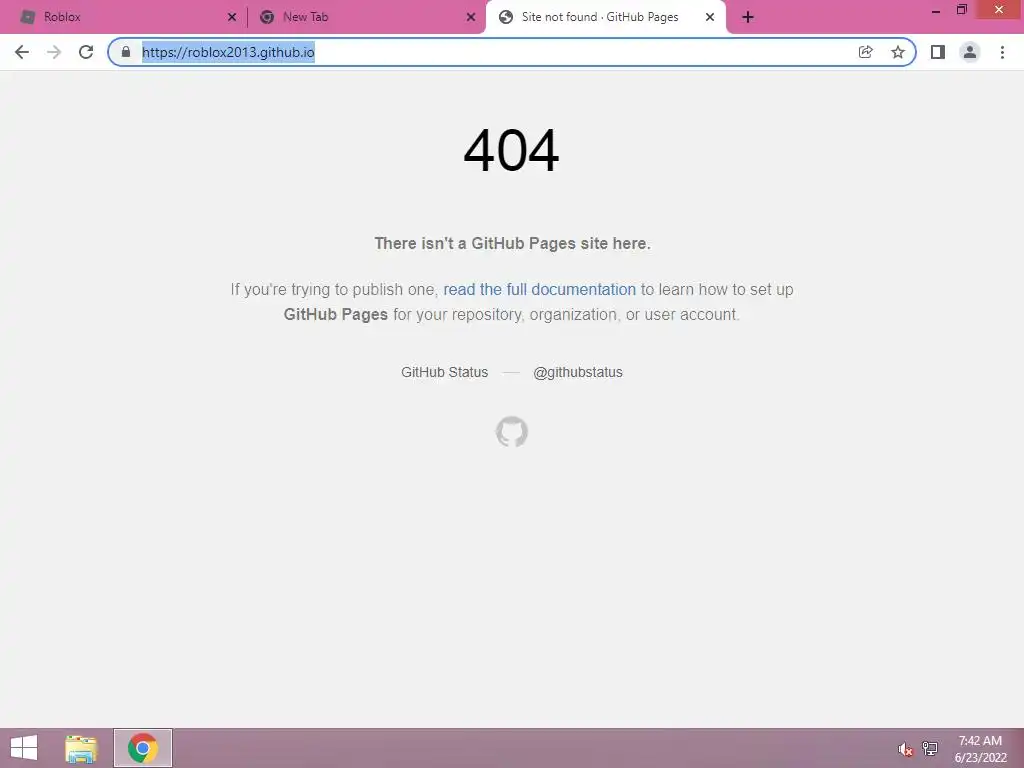This screenshot has width=1024, height=768.
Task: Open the GitHub Status link
Action: (445, 372)
